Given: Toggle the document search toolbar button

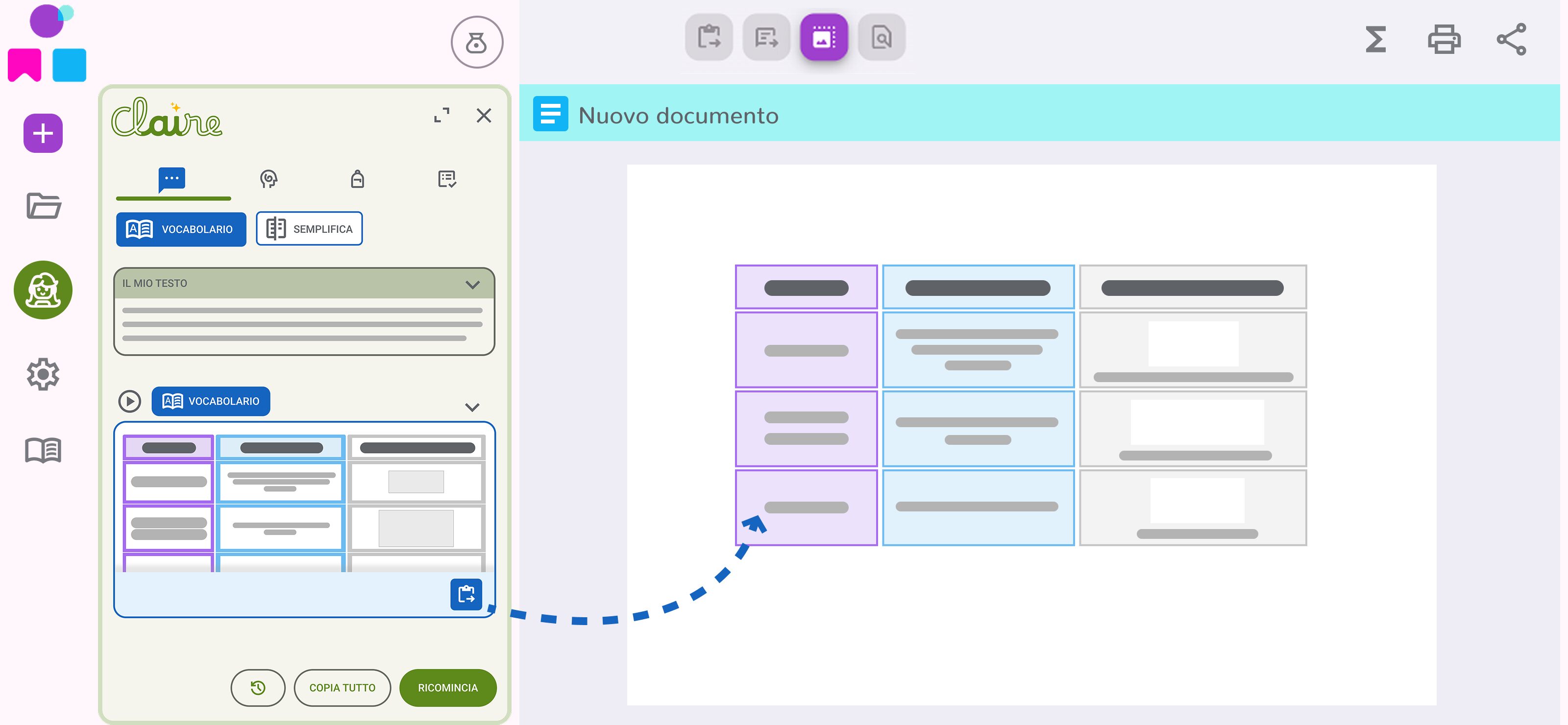Looking at the screenshot, I should (882, 38).
